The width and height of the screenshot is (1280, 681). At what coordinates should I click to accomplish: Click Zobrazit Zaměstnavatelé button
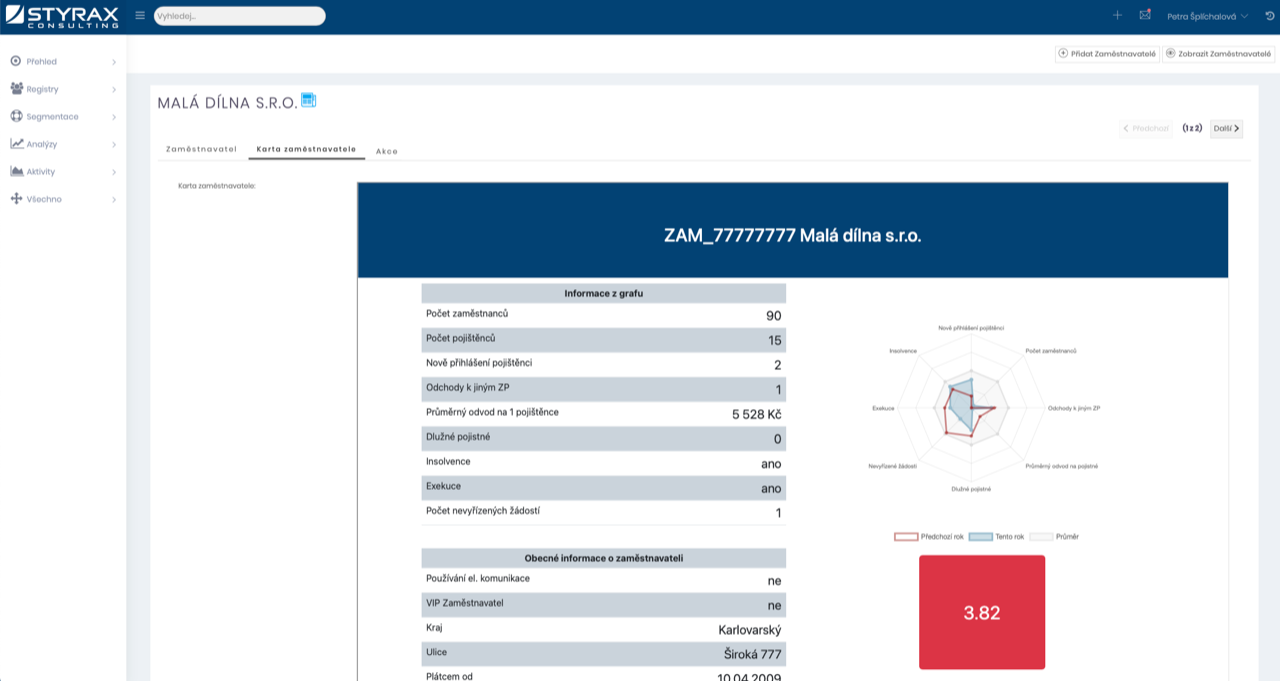[1219, 54]
